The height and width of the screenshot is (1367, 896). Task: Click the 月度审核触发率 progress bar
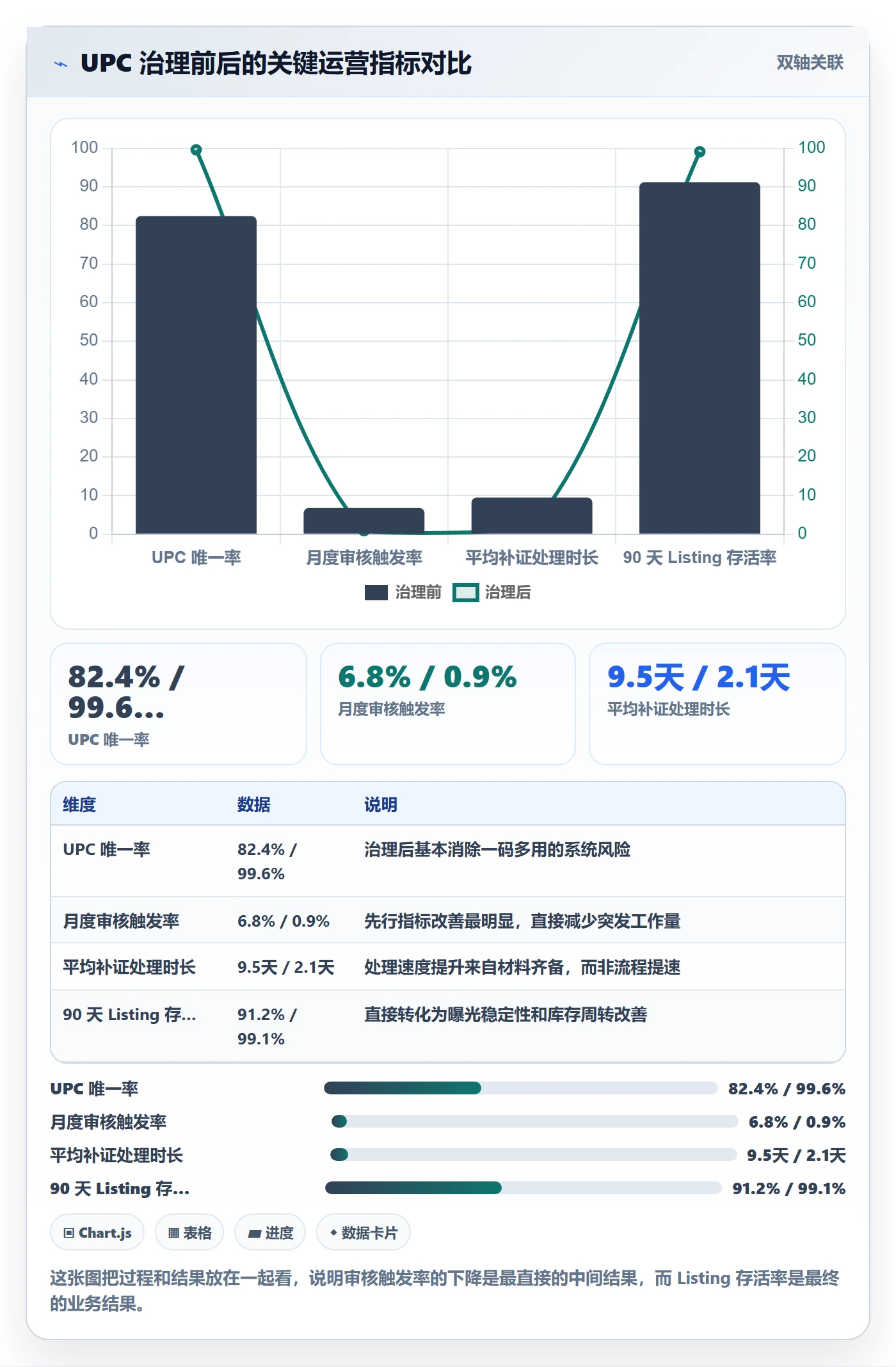click(x=534, y=1121)
